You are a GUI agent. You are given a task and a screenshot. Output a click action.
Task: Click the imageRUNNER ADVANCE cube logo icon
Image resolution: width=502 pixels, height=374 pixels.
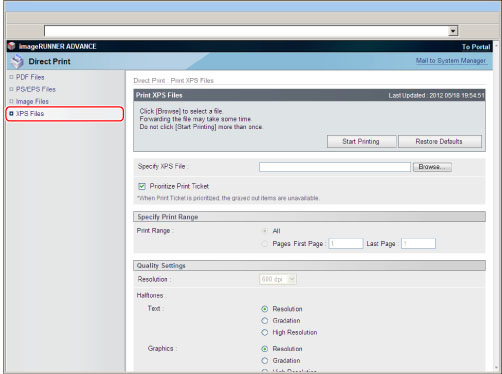point(12,46)
